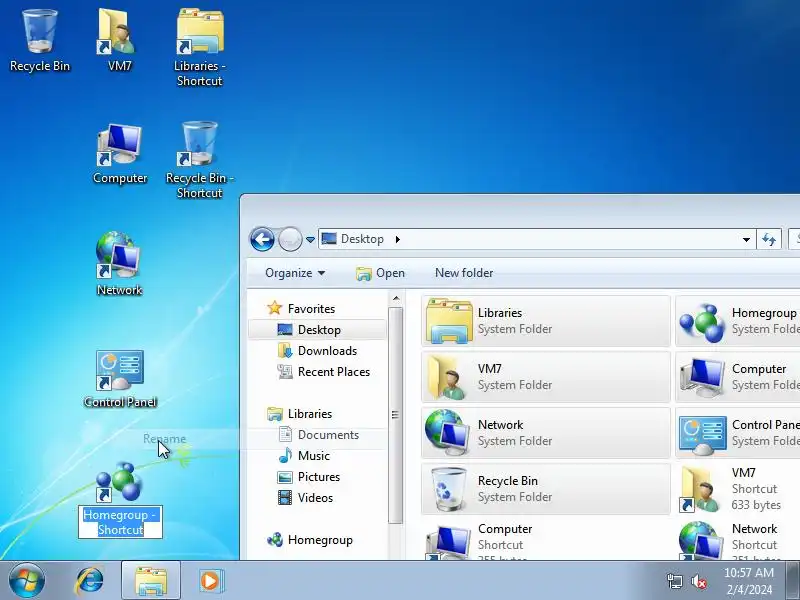Click the Windows Explorer taskbar button
The width and height of the screenshot is (800, 600).
coord(151,581)
